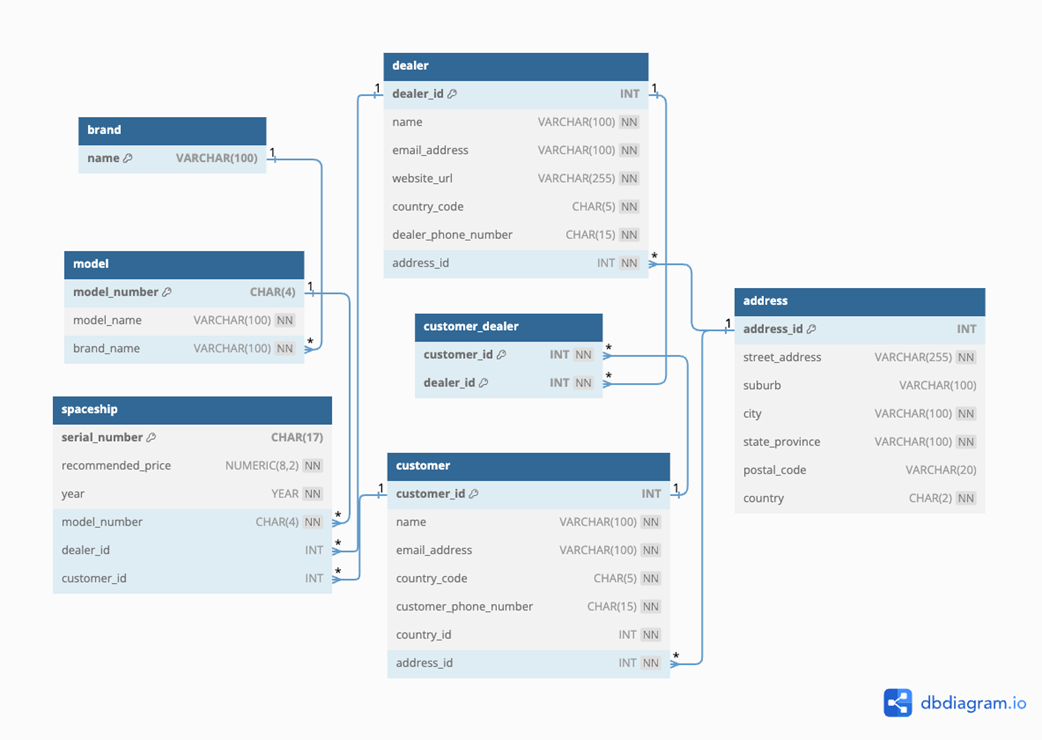This screenshot has height=740, width=1042.
Task: Click the asterisk marker beside spaceship model_number
Action: pos(337,516)
